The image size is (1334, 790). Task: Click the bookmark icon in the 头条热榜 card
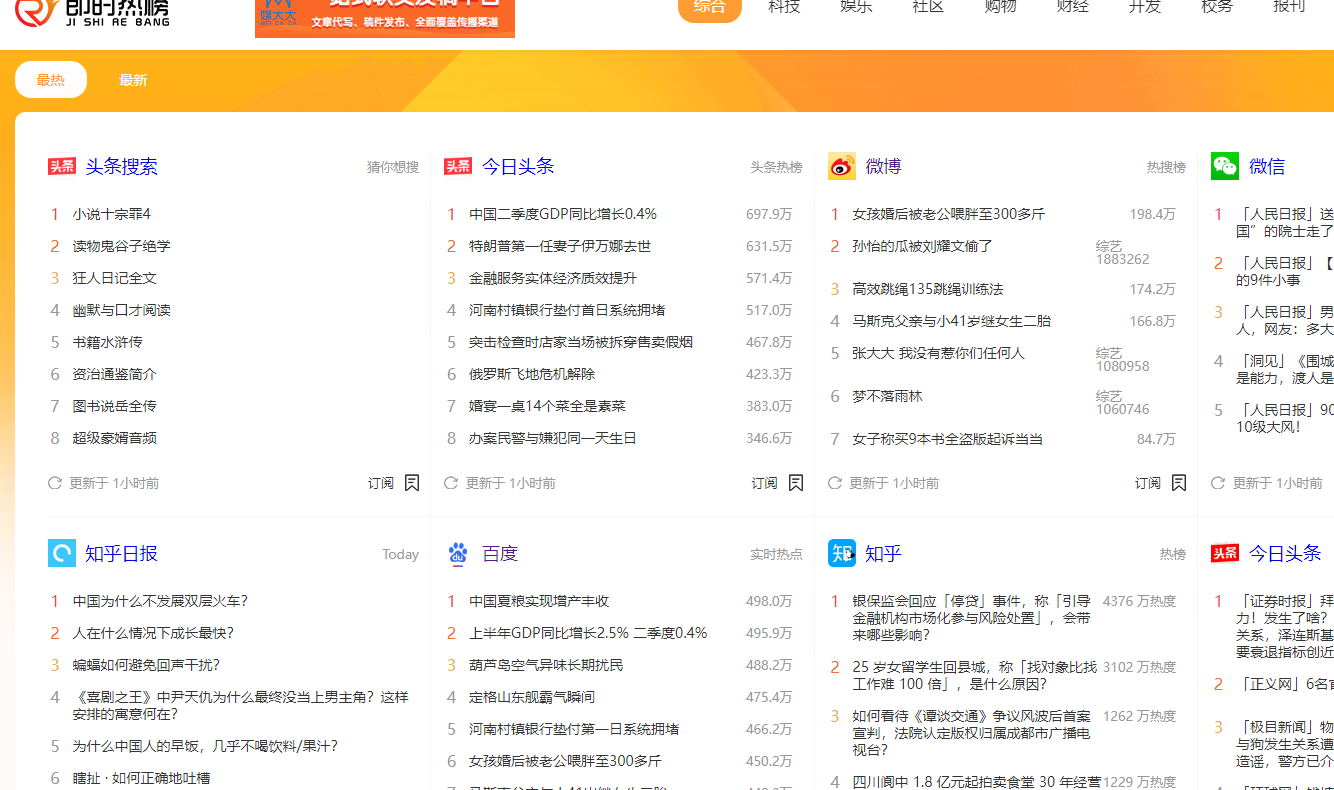[796, 483]
